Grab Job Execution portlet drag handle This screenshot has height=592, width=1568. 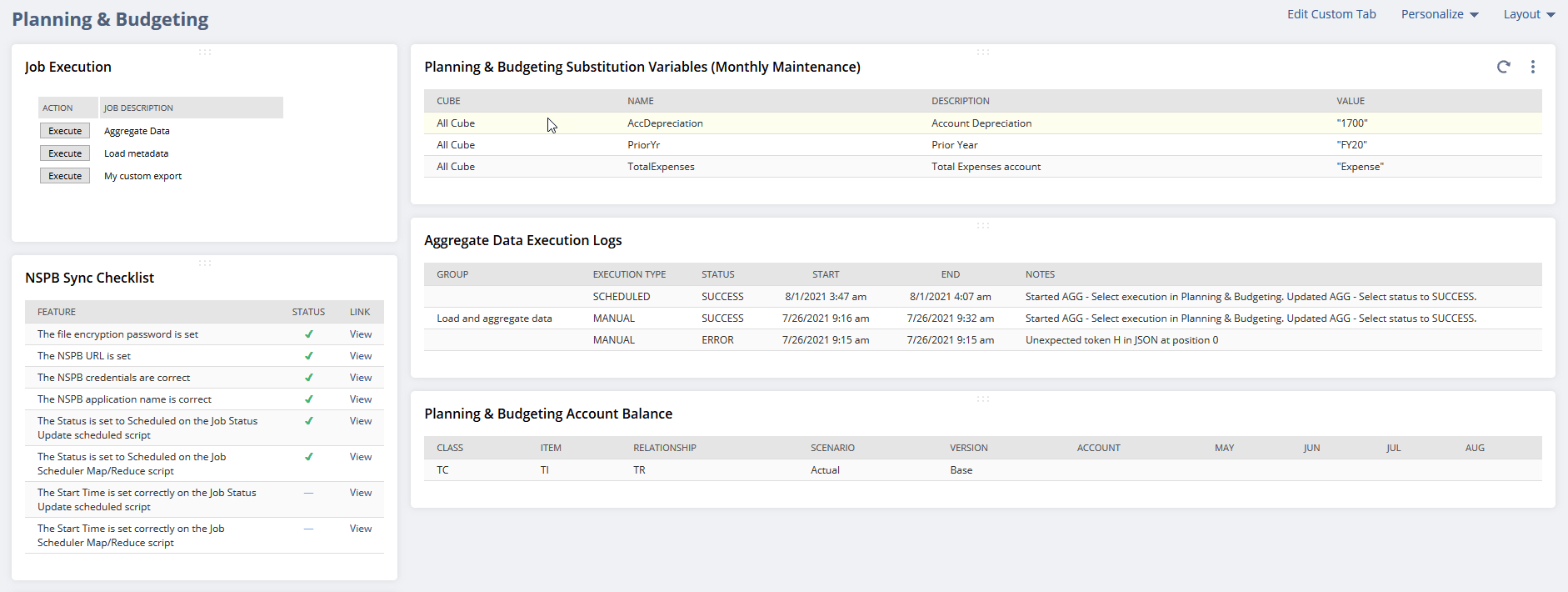(x=205, y=52)
